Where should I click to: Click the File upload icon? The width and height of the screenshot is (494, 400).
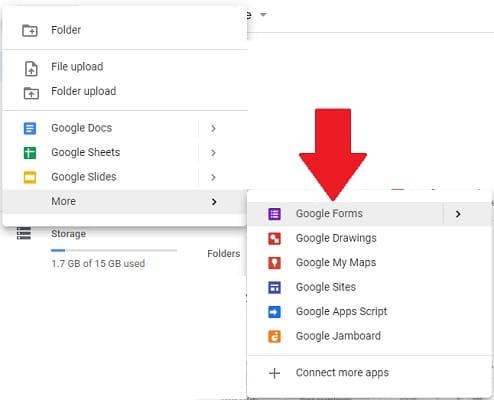tap(31, 69)
